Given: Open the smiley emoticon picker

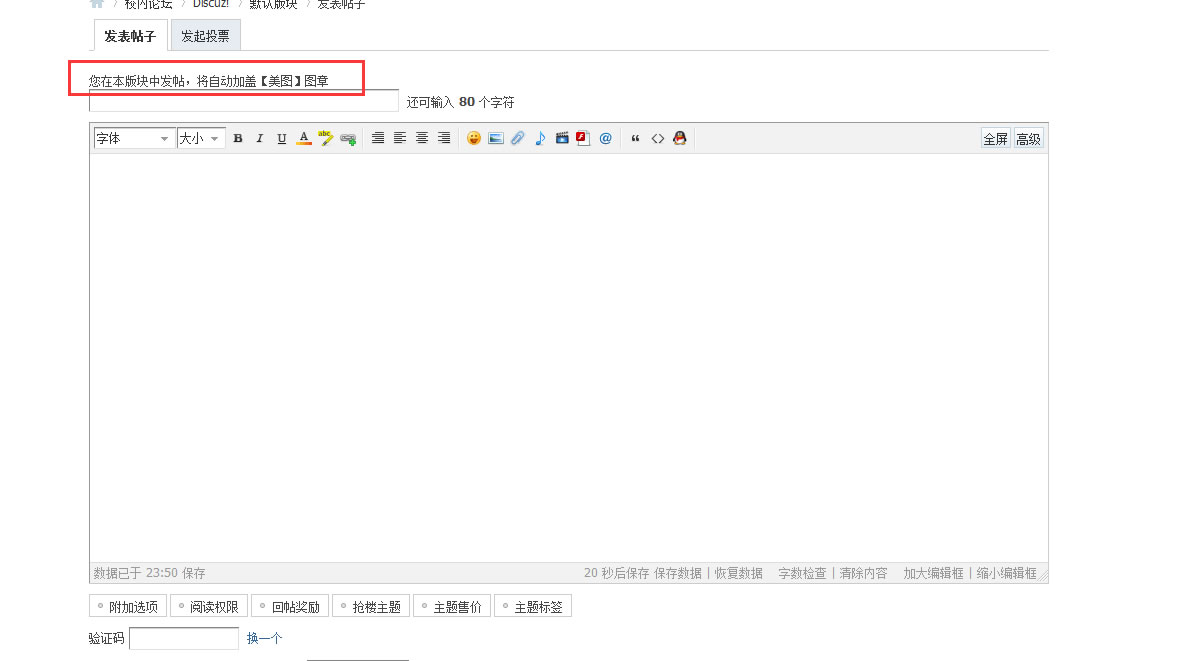Looking at the screenshot, I should click(x=474, y=139).
